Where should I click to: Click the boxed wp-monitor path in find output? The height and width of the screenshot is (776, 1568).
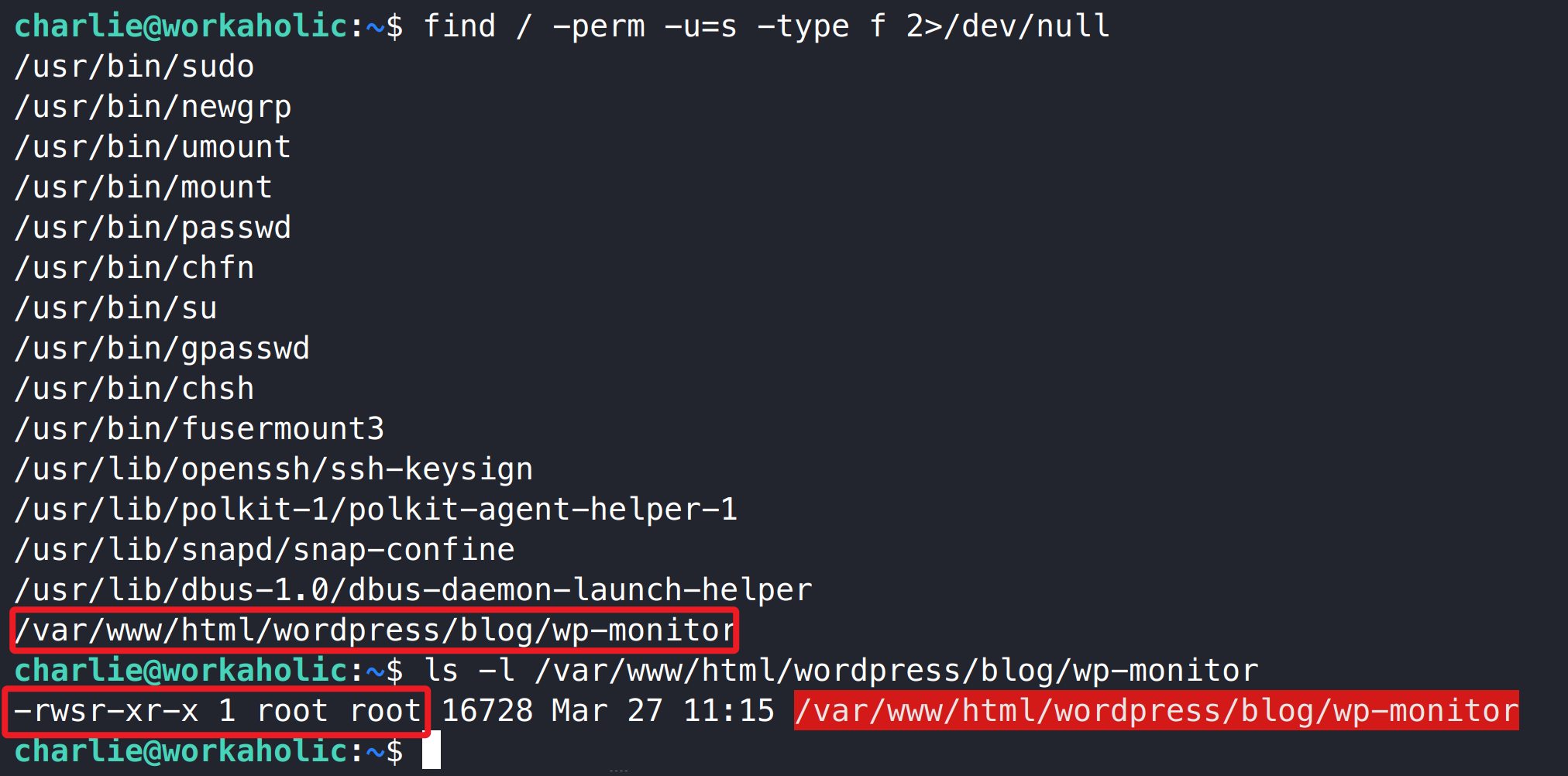(x=374, y=631)
